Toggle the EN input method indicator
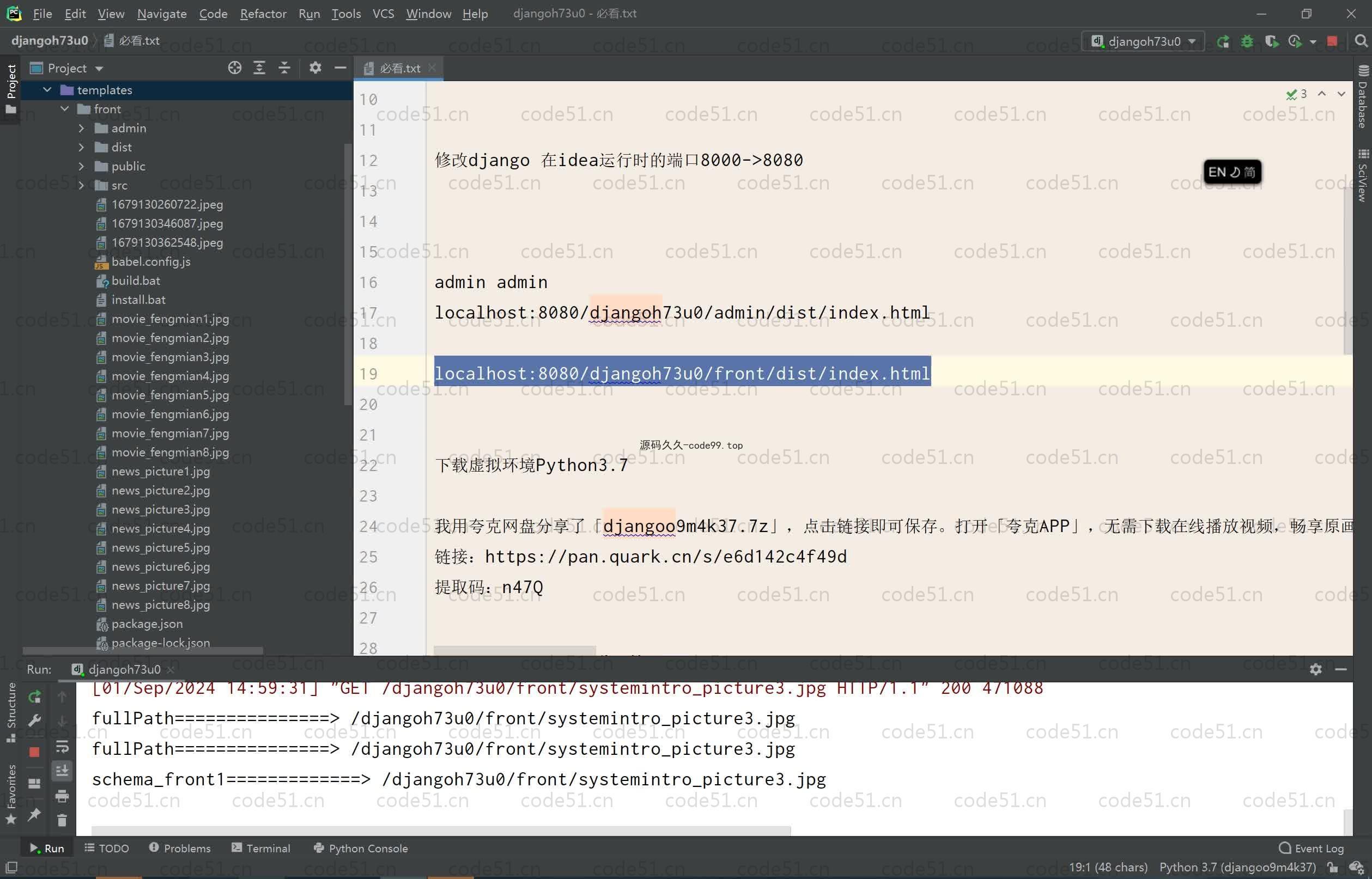Screen dimensions: 1372x879 click(1233, 172)
